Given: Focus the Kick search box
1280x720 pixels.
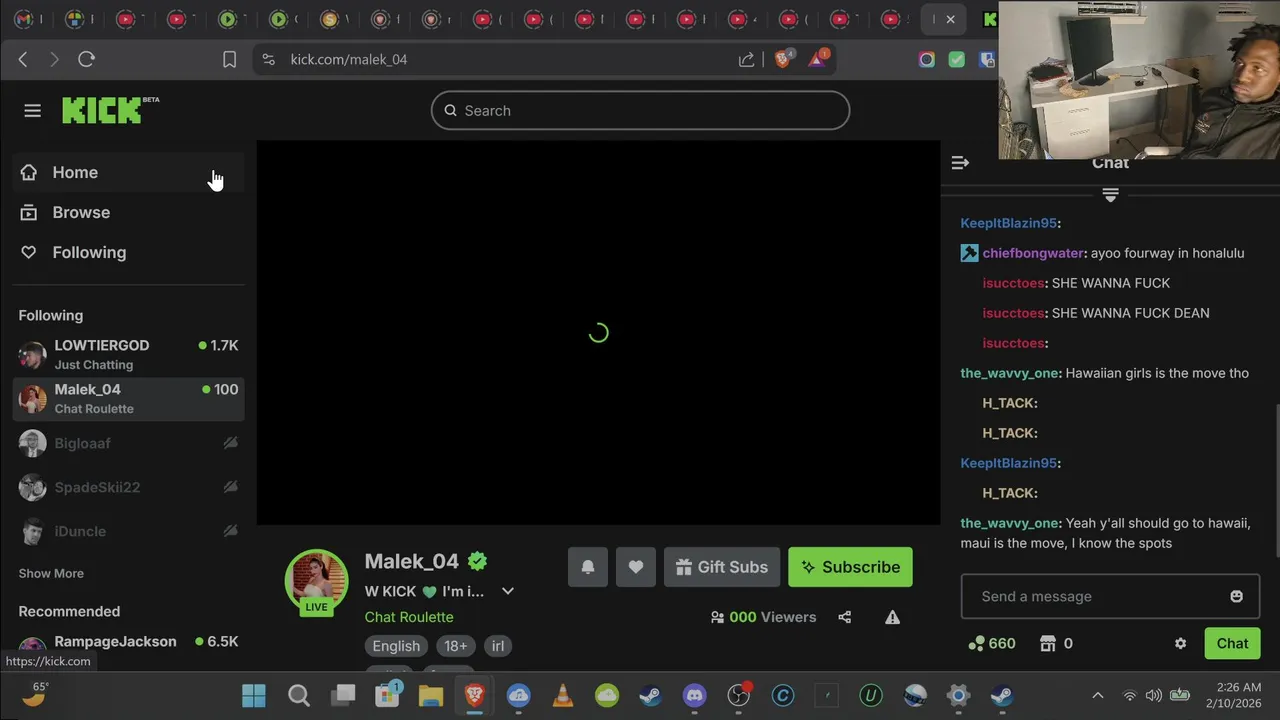Looking at the screenshot, I should 640,110.
